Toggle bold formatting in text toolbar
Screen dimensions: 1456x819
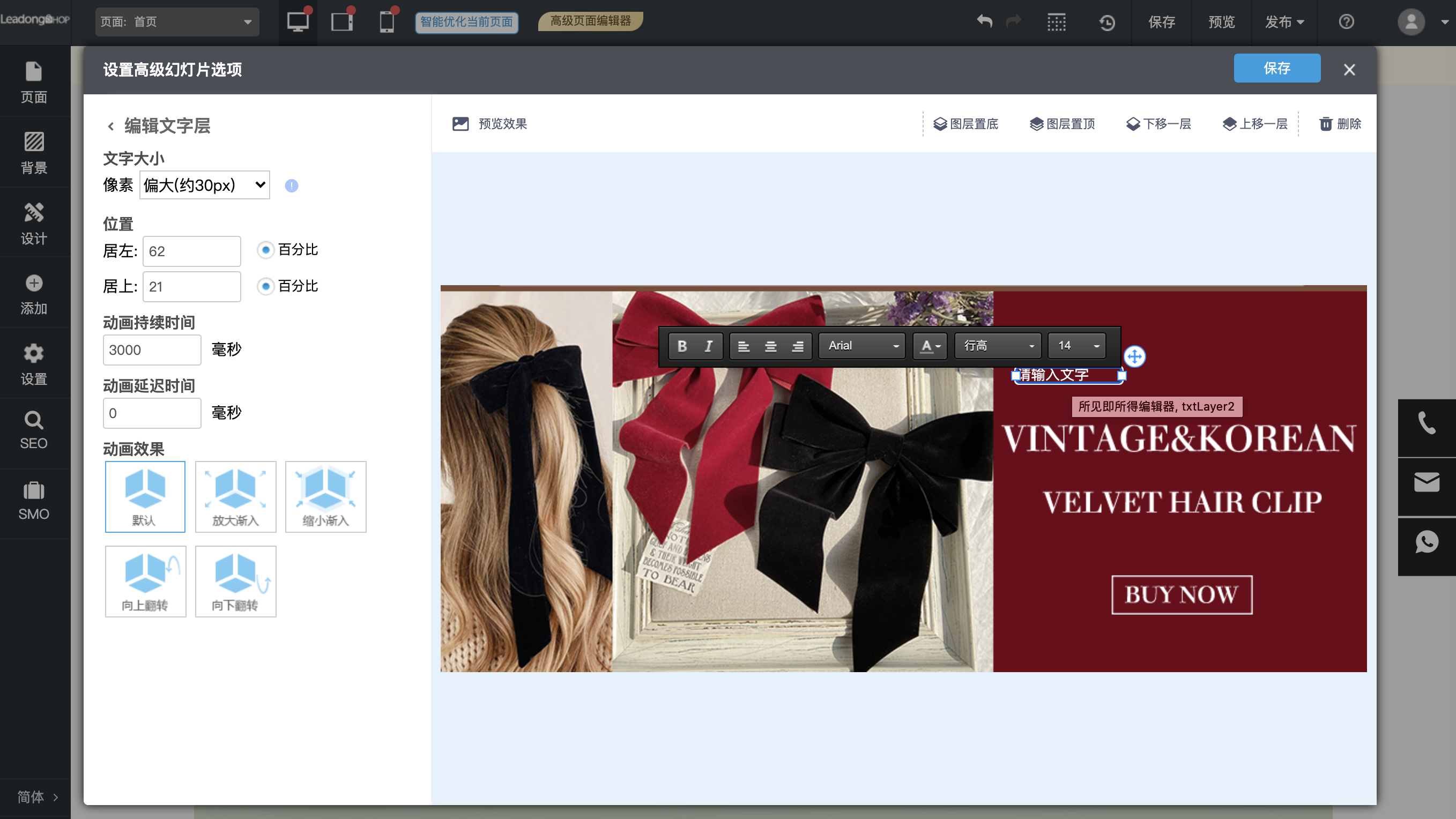tap(682, 346)
